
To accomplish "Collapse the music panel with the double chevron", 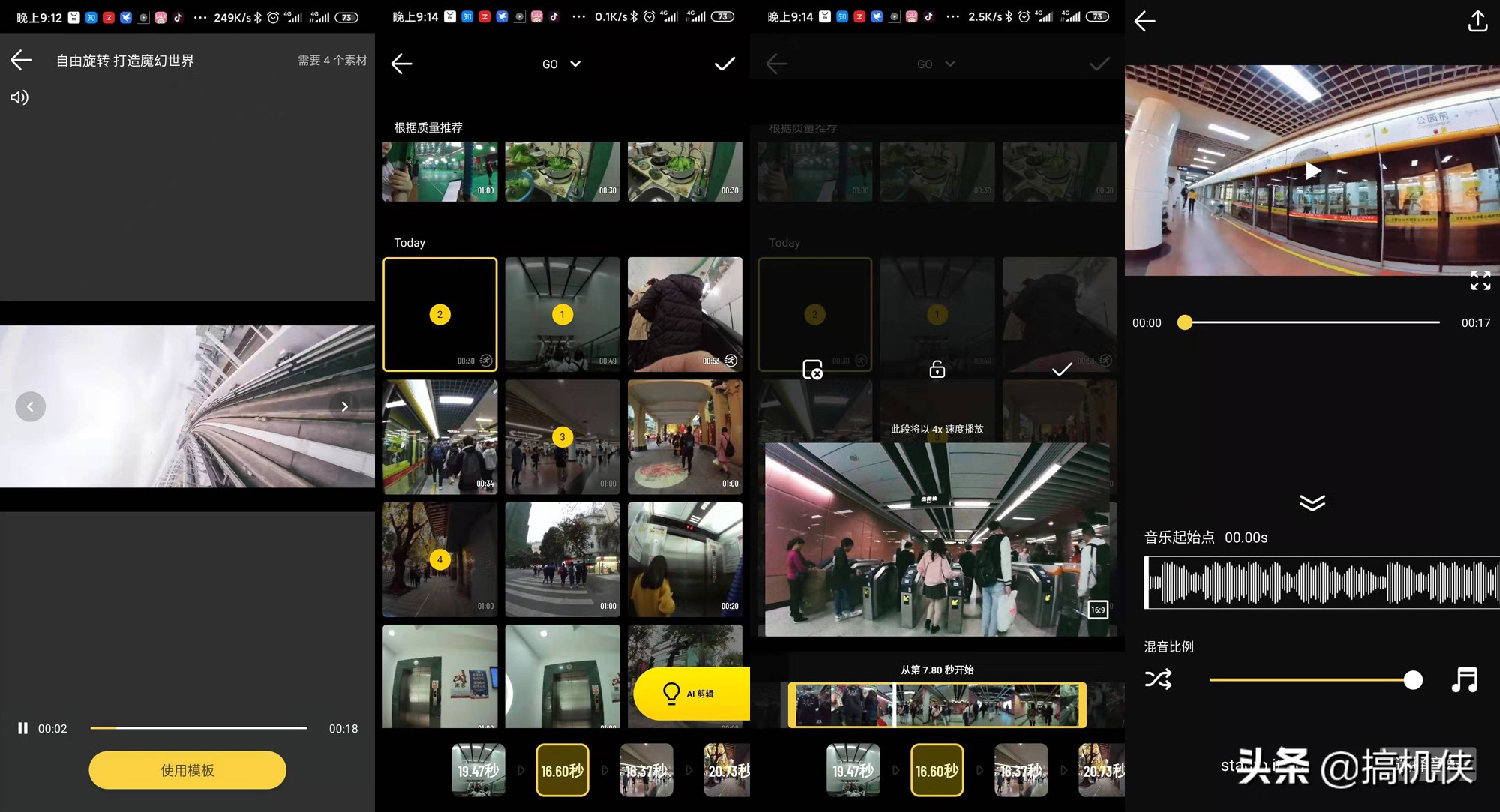I will [1312, 502].
